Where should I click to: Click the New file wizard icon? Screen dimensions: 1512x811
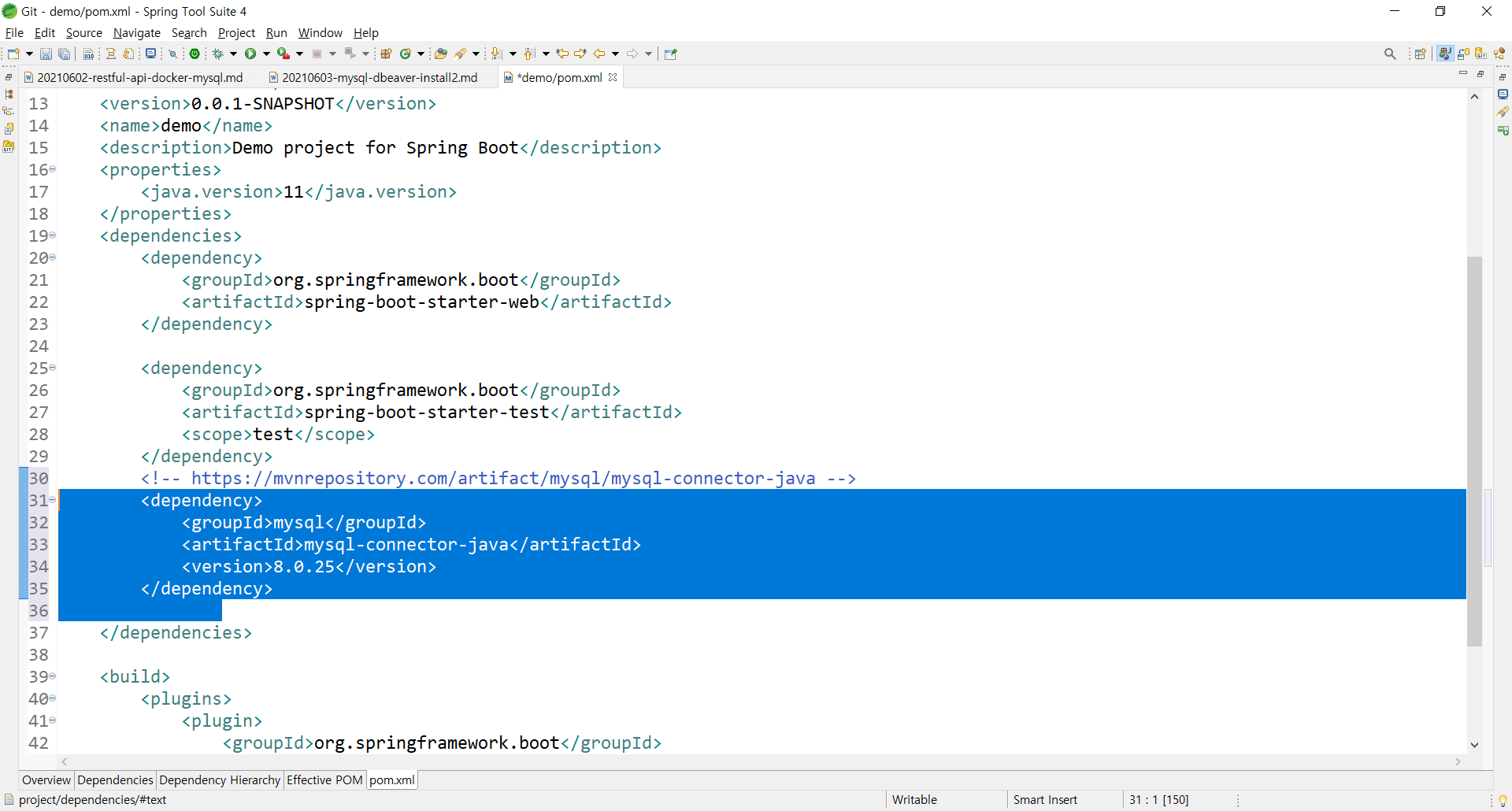click(13, 54)
